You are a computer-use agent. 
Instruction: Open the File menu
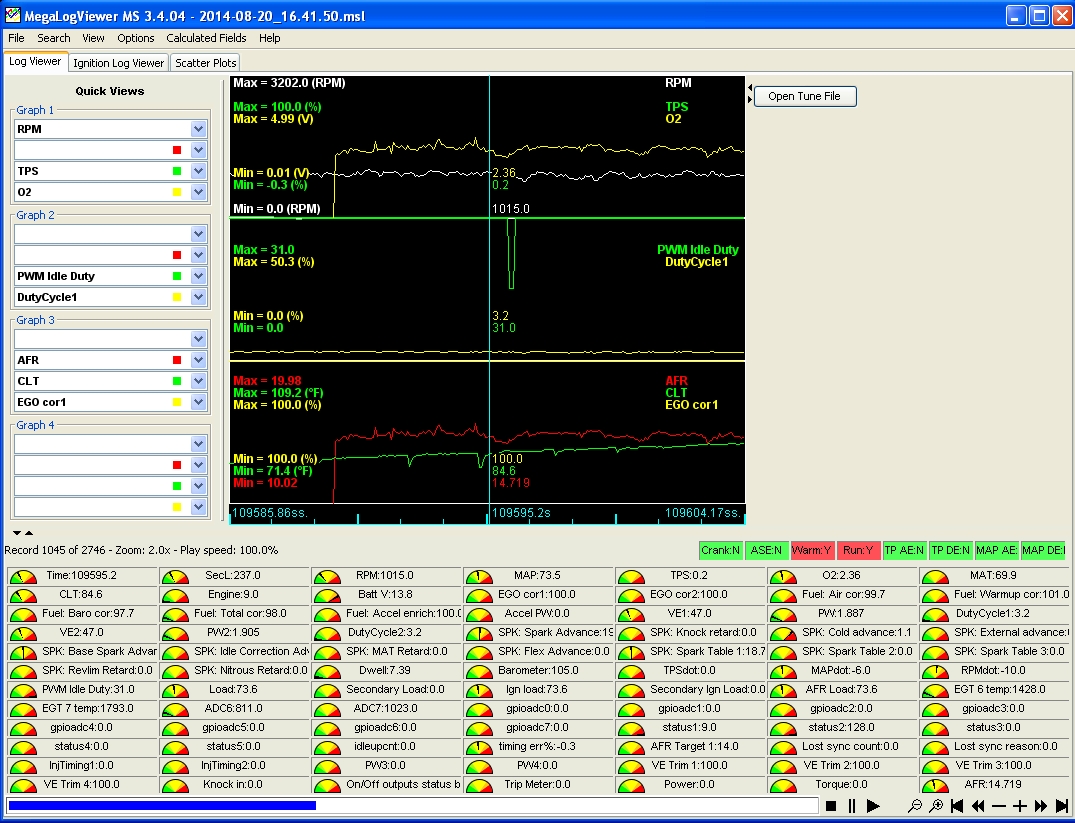16,38
